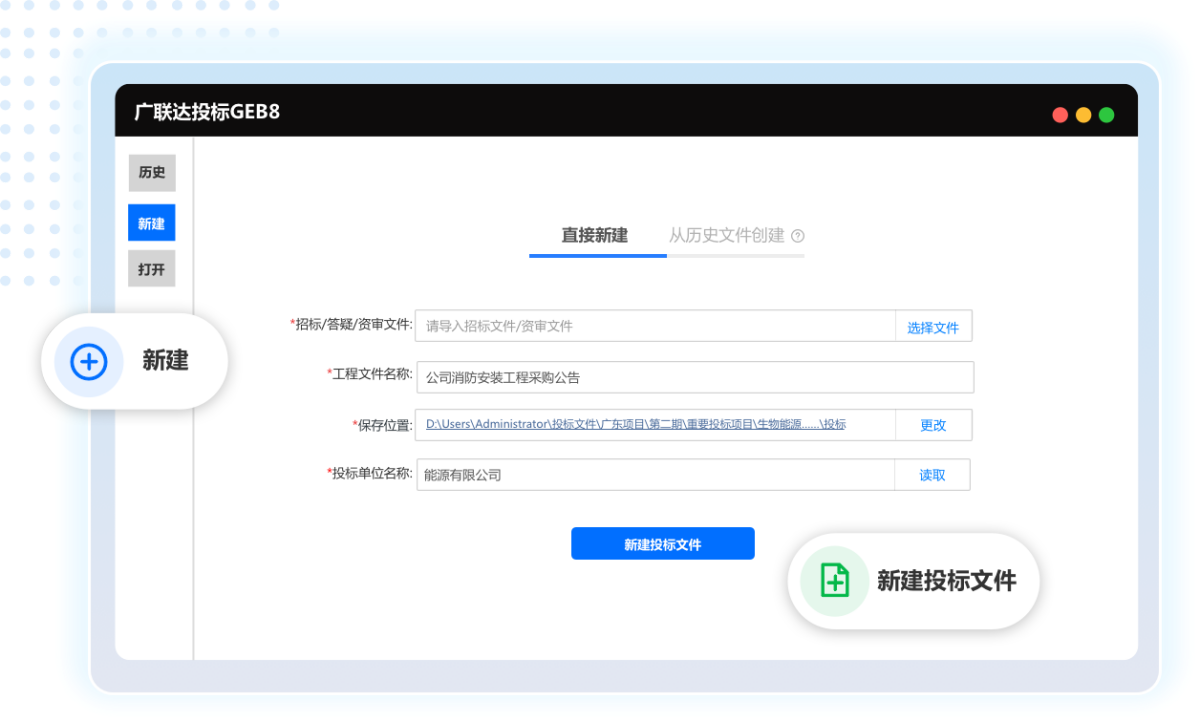Click the blue plus 新建 icon
The image size is (1200, 722).
pyautogui.click(x=88, y=361)
